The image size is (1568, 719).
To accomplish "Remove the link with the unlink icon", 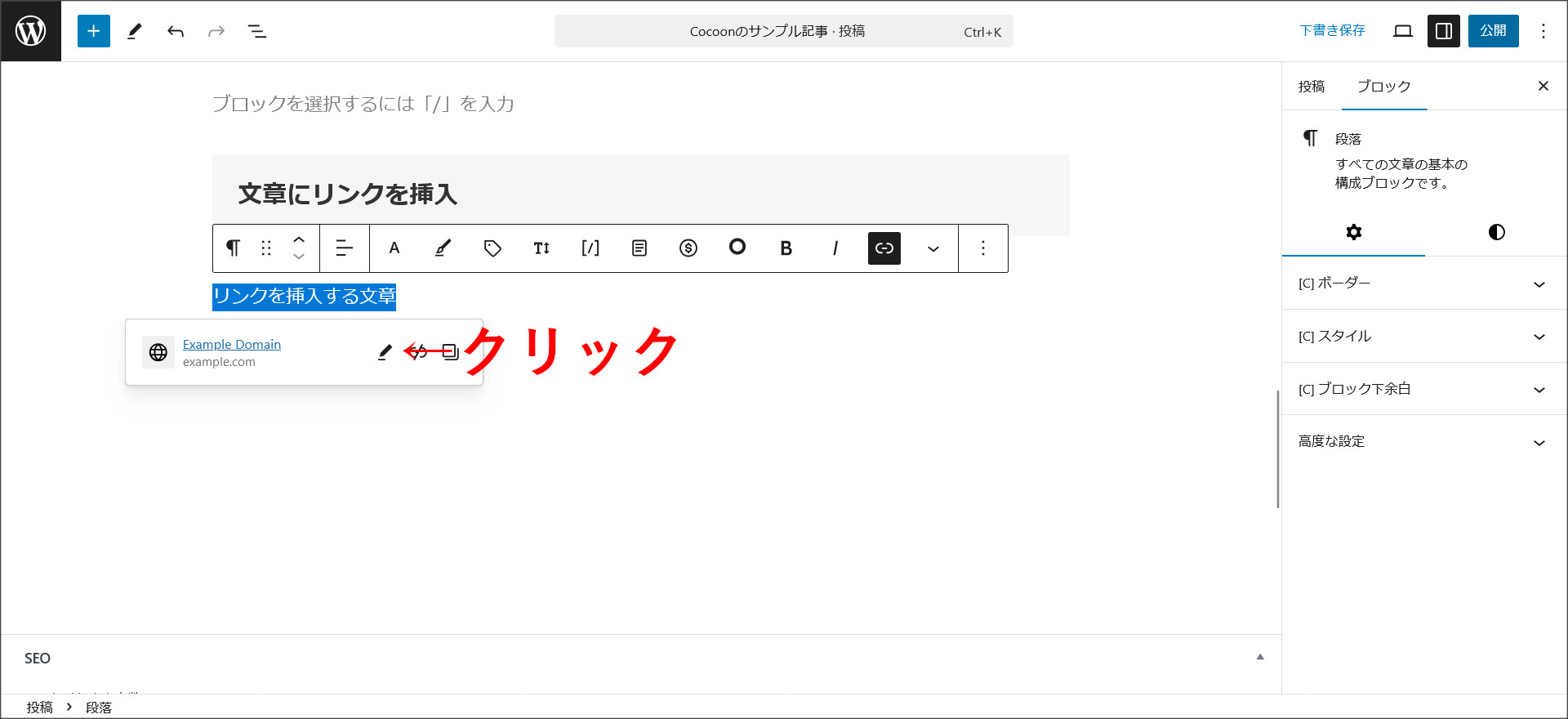I will (x=418, y=352).
